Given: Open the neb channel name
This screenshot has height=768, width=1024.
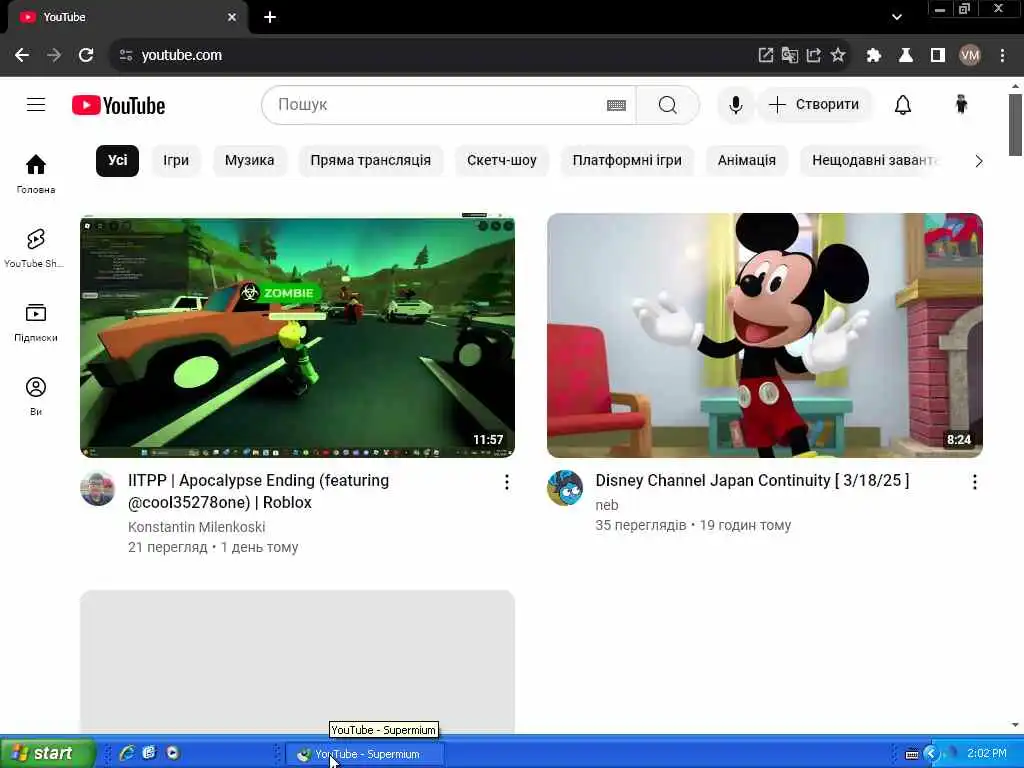Looking at the screenshot, I should point(607,505).
